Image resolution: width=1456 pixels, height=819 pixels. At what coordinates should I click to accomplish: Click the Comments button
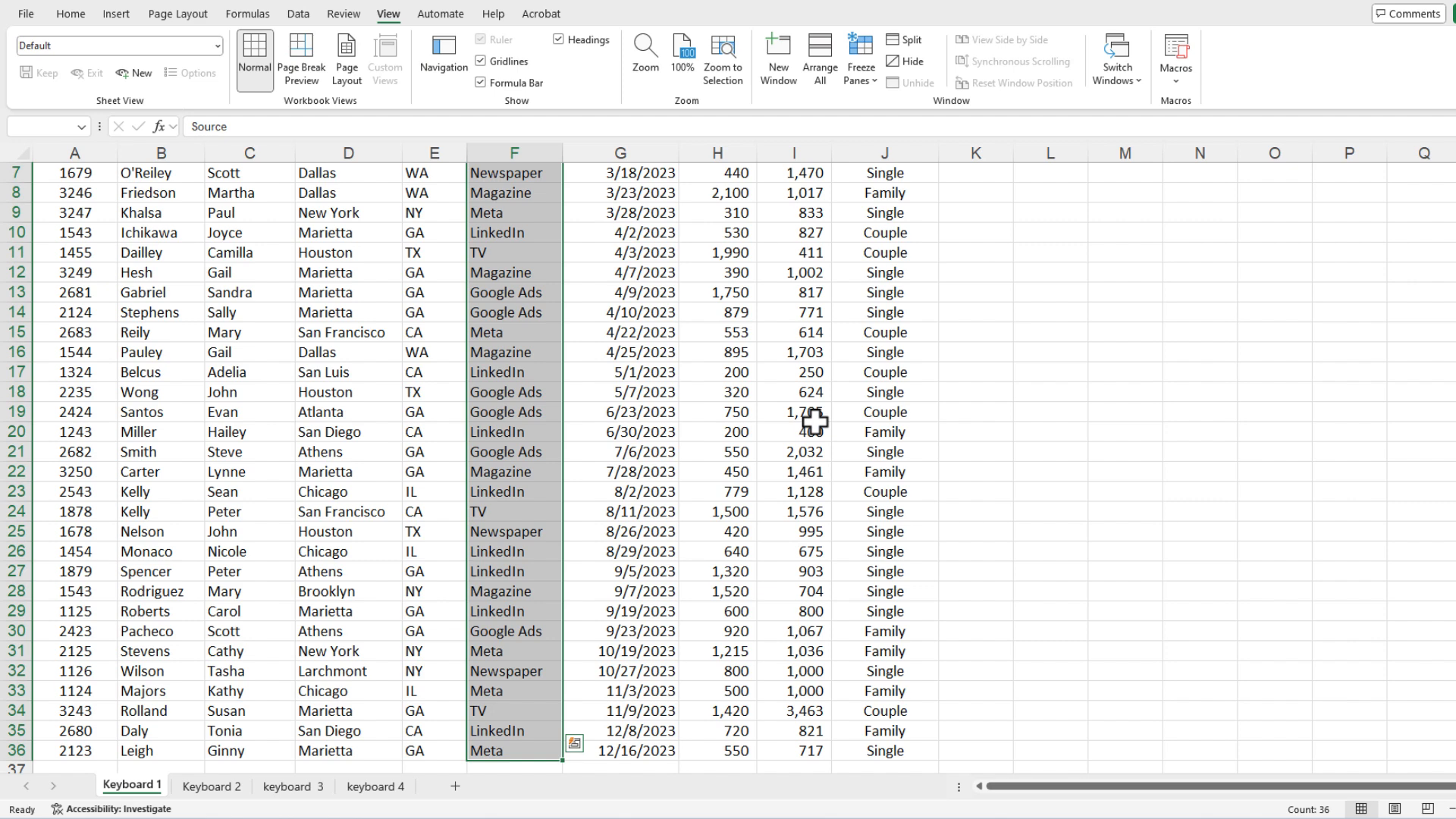1407,14
